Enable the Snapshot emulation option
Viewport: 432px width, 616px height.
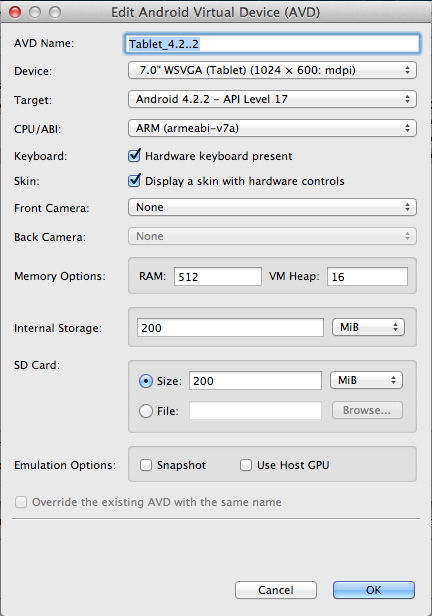point(146,465)
